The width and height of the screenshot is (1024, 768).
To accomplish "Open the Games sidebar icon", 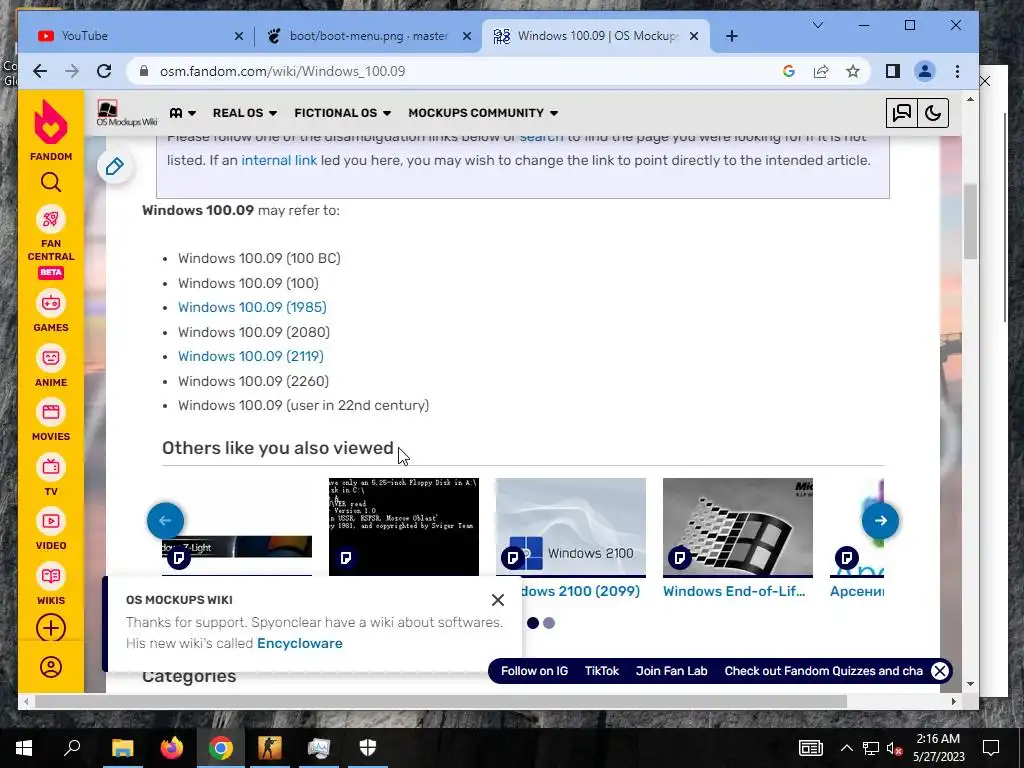I will point(51,304).
